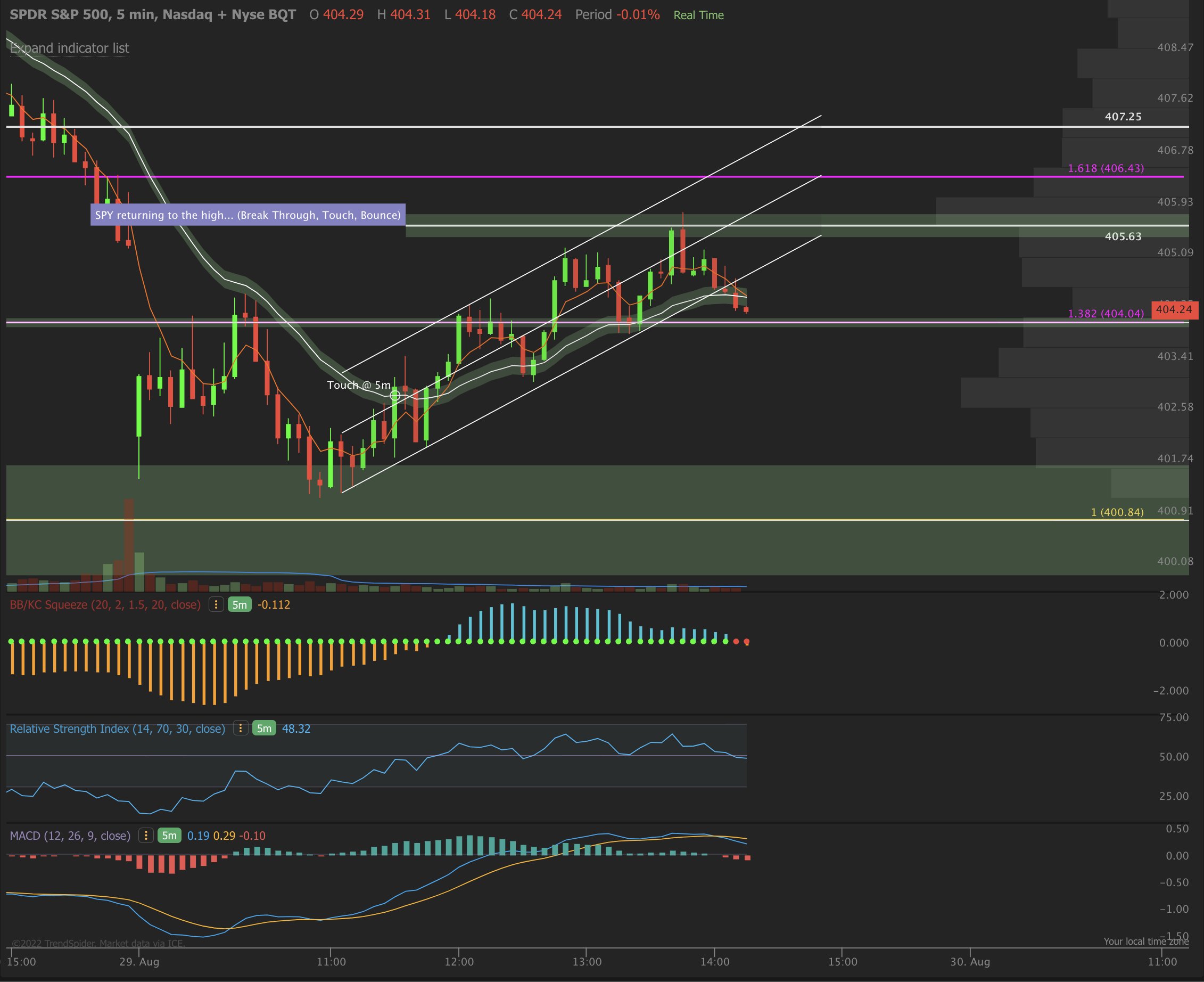The image size is (1204, 982).
Task: Select the magenta 1.618 (406.43) Fibonacci line label
Action: (1105, 168)
